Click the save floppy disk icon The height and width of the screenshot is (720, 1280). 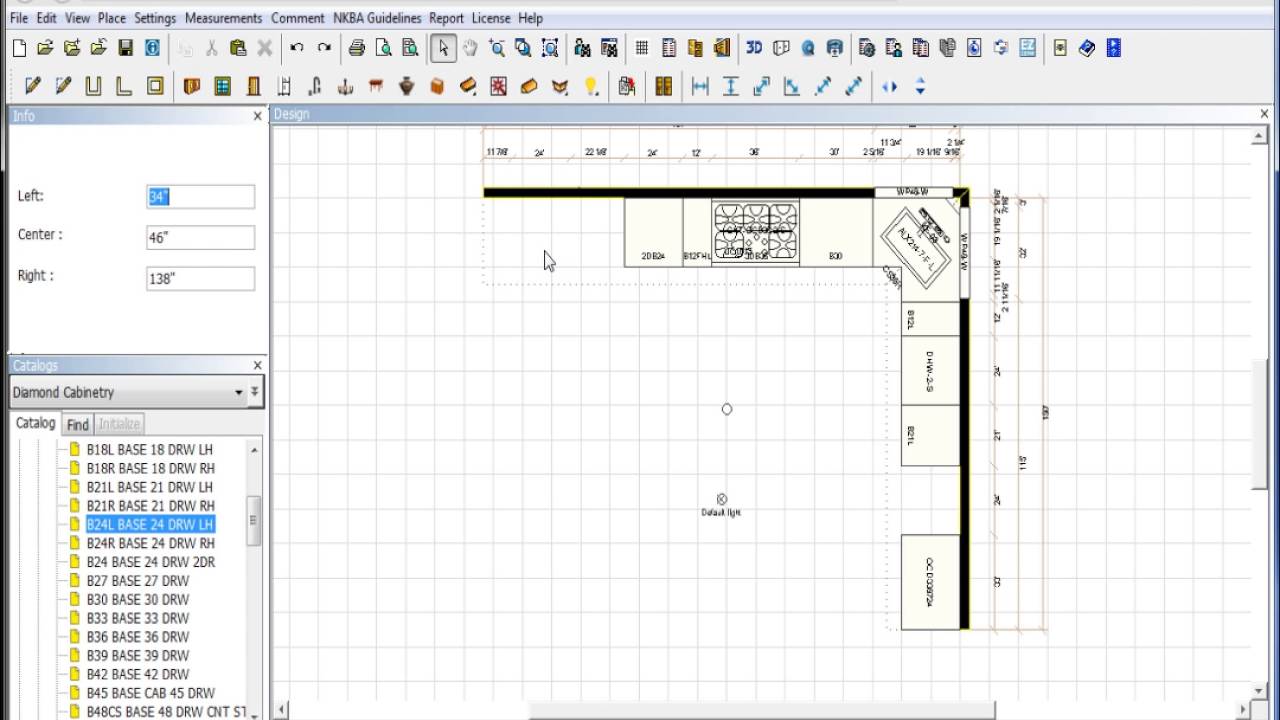[125, 48]
